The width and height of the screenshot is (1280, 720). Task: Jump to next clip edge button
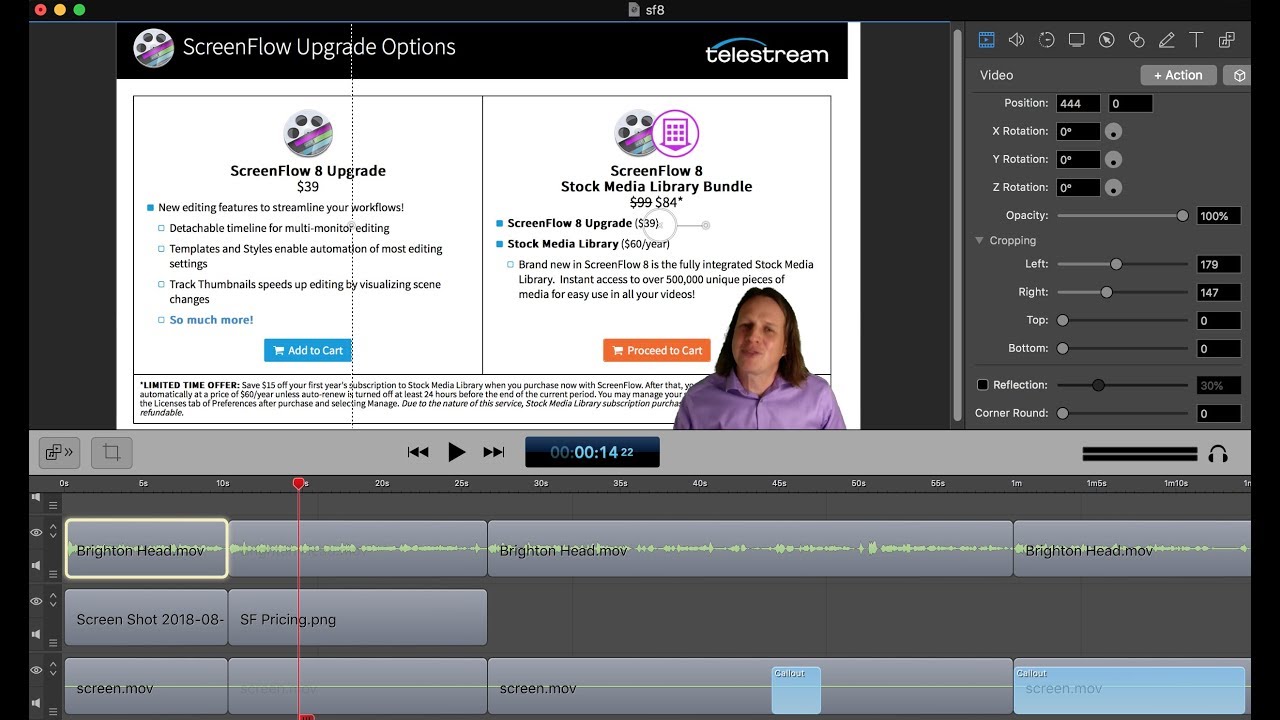point(494,452)
